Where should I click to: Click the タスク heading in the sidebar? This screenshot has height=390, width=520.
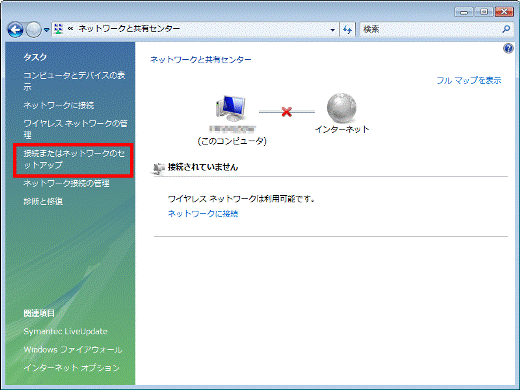[35, 57]
